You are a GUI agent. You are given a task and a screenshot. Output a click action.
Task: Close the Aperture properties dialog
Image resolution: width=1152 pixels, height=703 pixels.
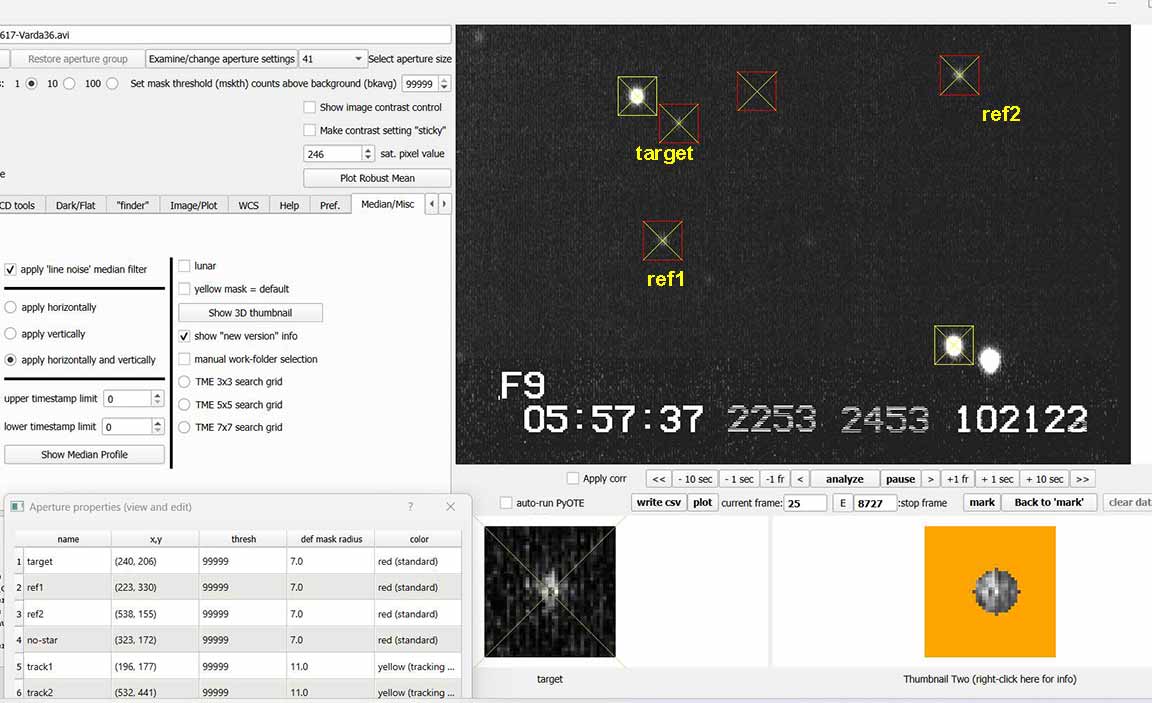click(x=450, y=507)
